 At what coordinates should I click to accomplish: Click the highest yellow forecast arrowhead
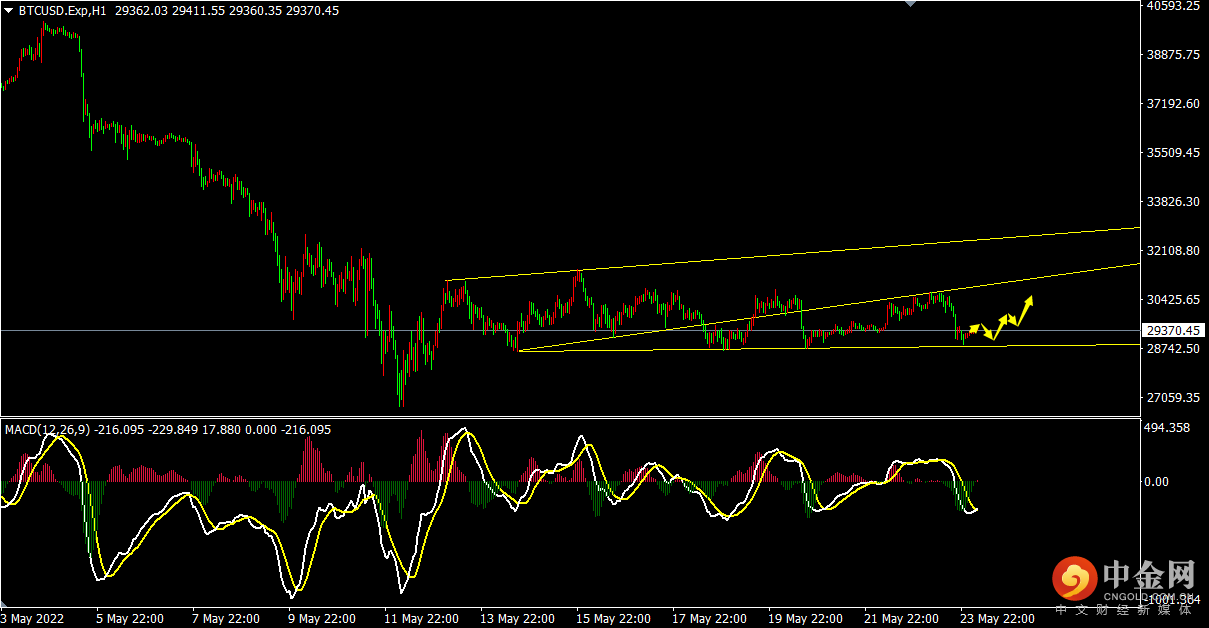pyautogui.click(x=1029, y=299)
